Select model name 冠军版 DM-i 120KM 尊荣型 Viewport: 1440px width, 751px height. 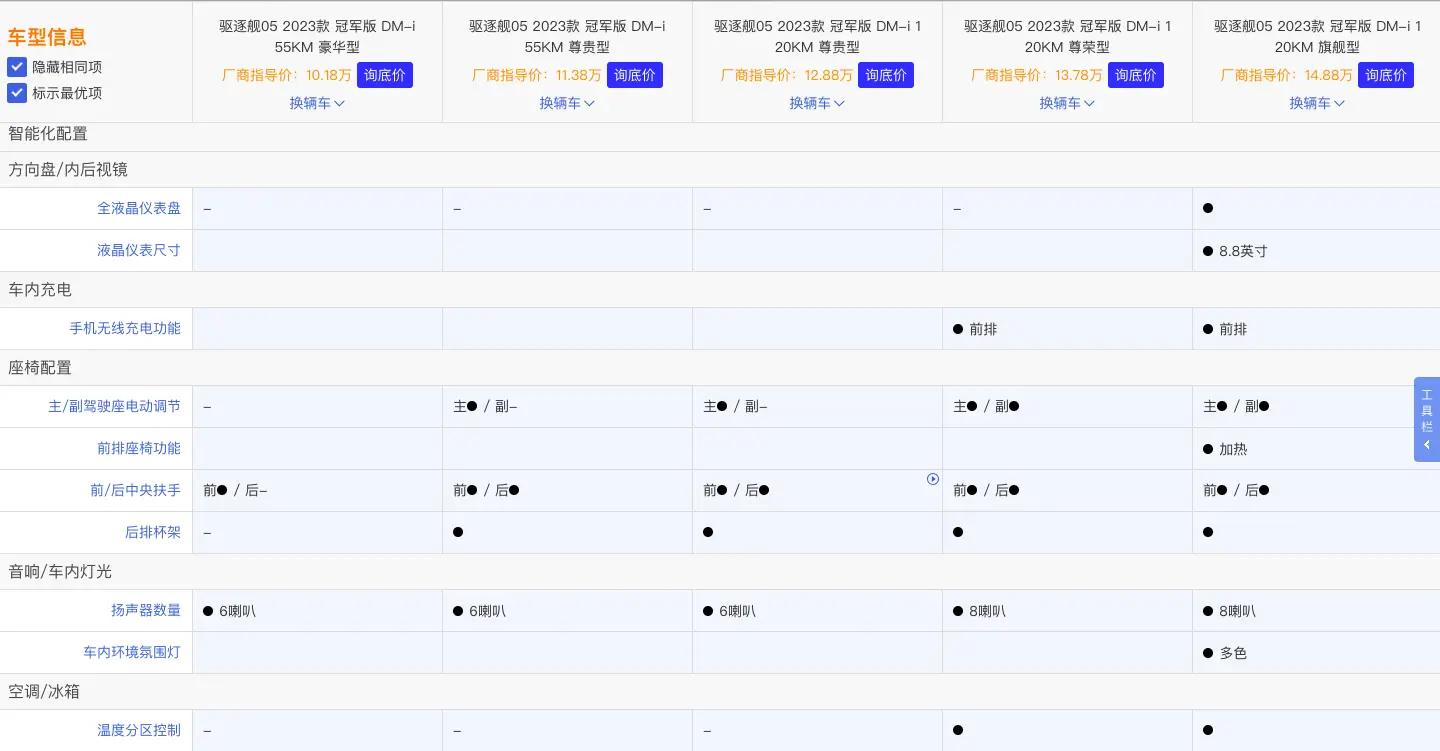click(x=1067, y=37)
